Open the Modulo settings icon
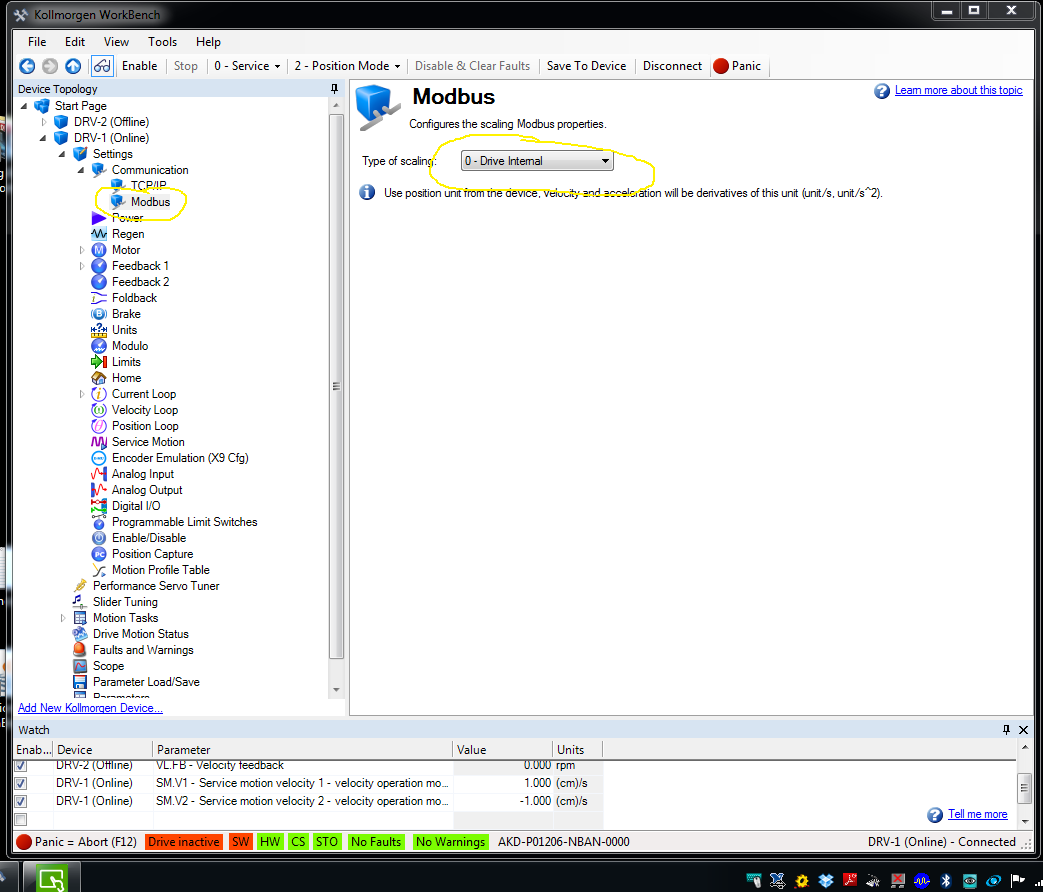 click(98, 346)
